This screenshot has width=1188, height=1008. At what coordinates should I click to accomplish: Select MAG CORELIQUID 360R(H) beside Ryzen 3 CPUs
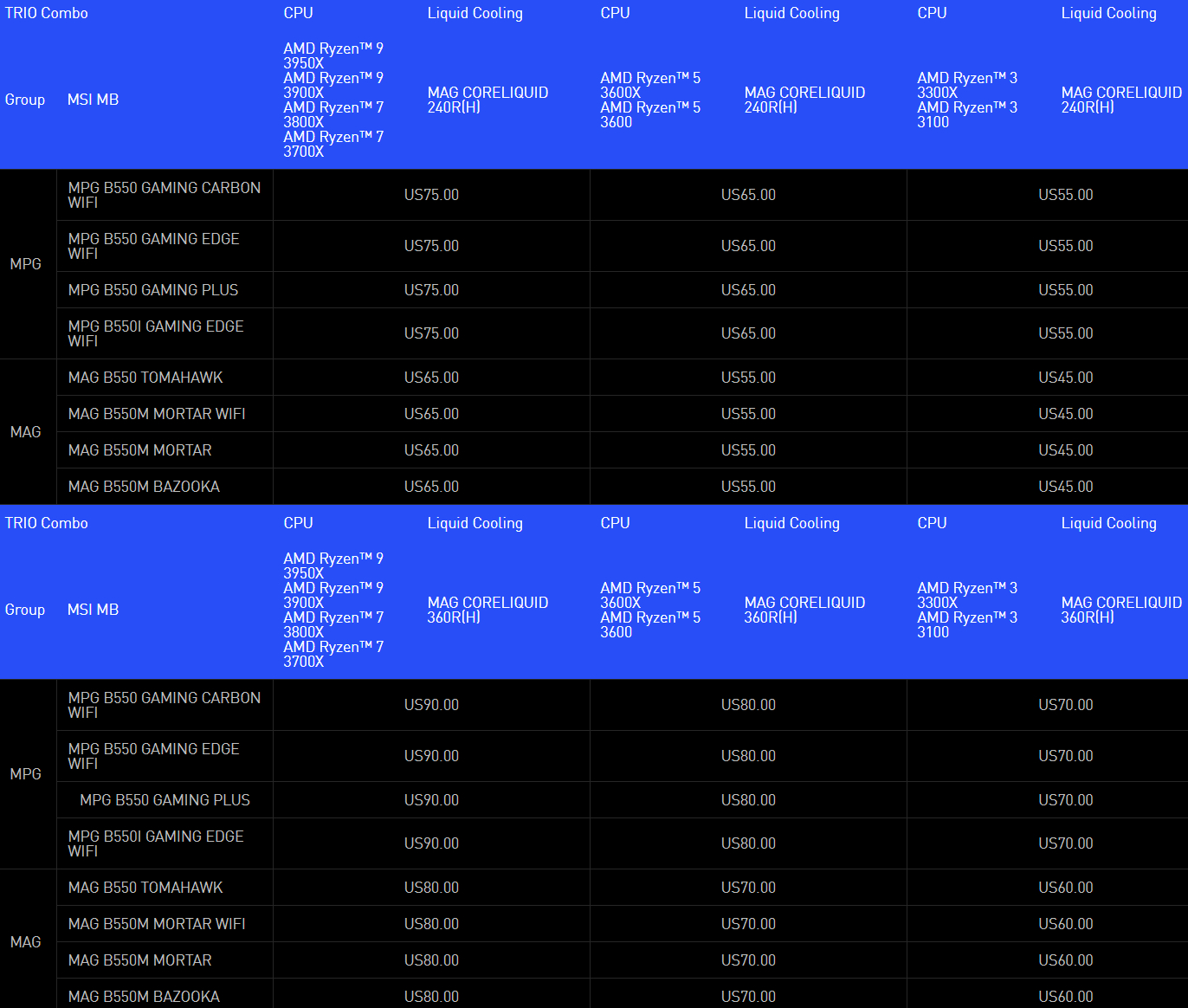pos(1121,610)
